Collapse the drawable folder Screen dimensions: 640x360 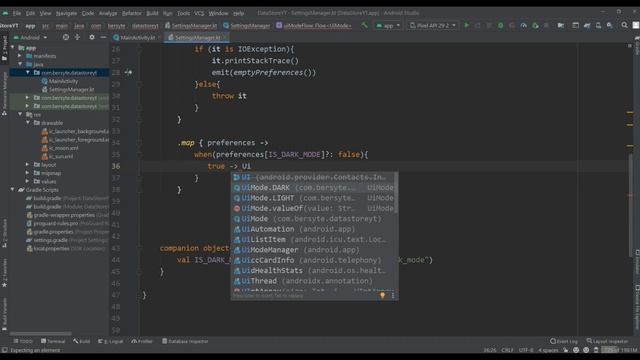pyautogui.click(x=28, y=122)
